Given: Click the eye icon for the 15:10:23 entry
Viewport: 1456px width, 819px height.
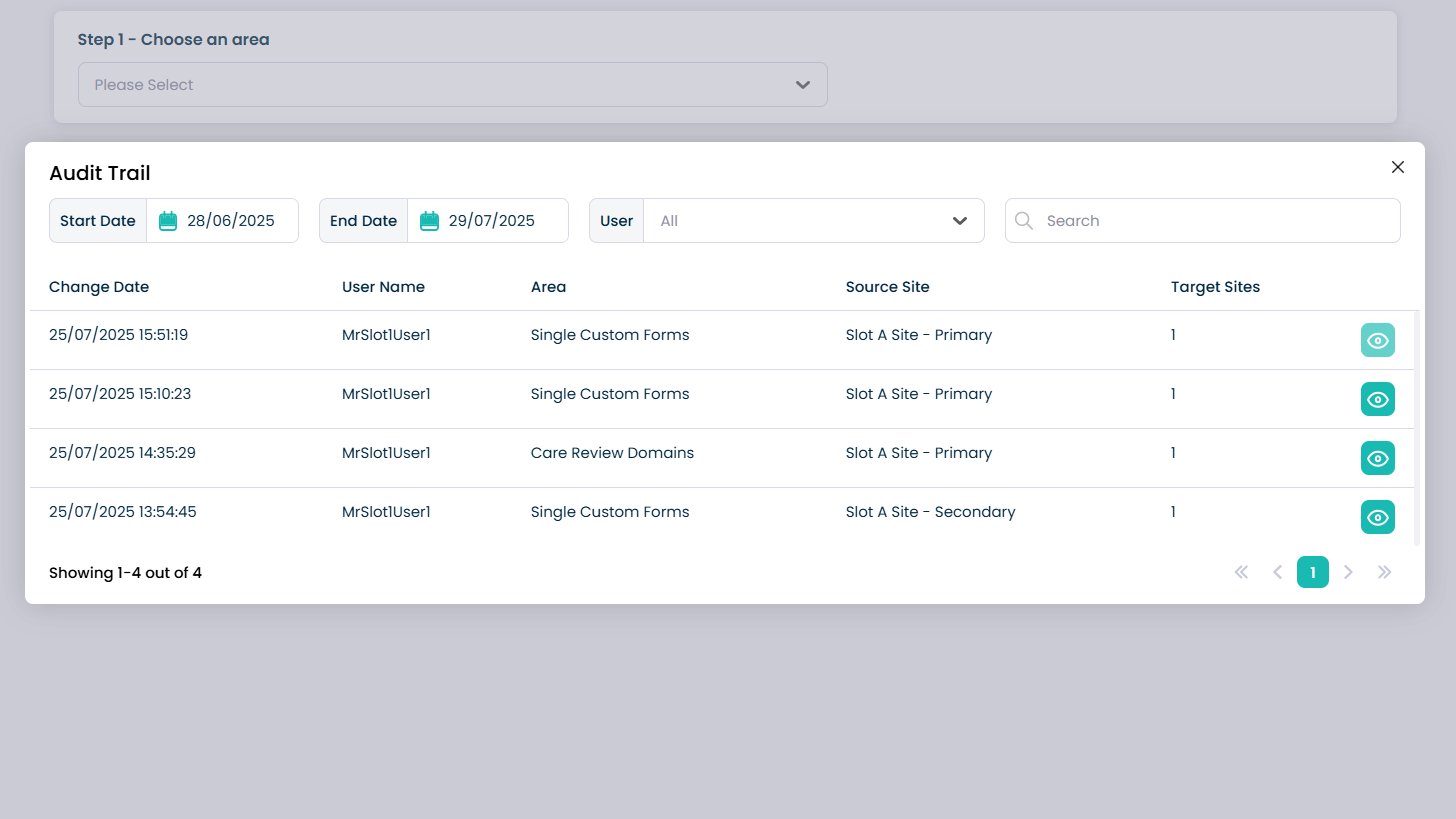Looking at the screenshot, I should [x=1377, y=399].
